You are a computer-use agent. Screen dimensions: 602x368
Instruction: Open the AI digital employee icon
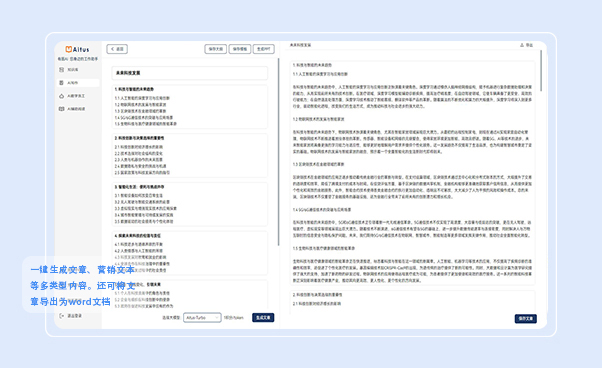point(61,96)
